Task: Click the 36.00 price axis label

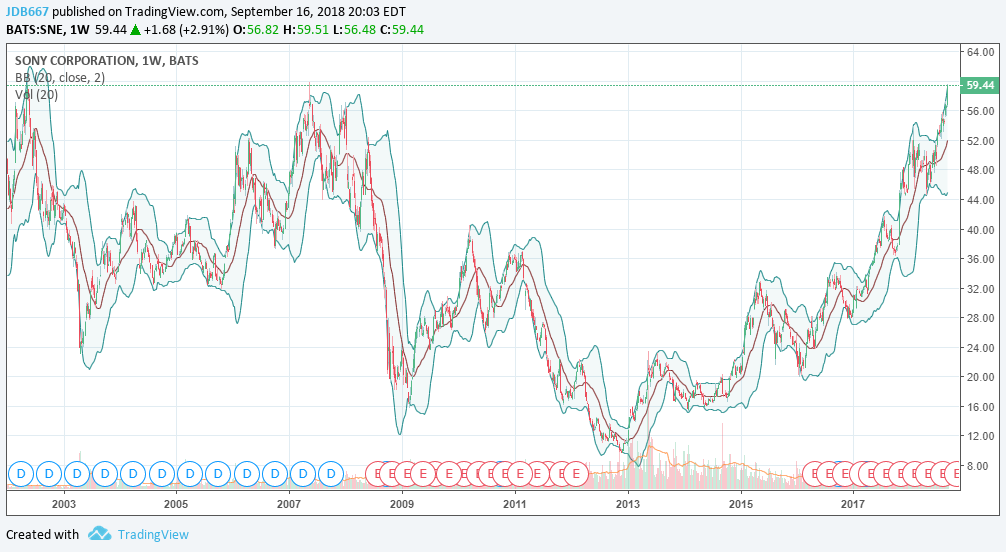Action: (980, 259)
